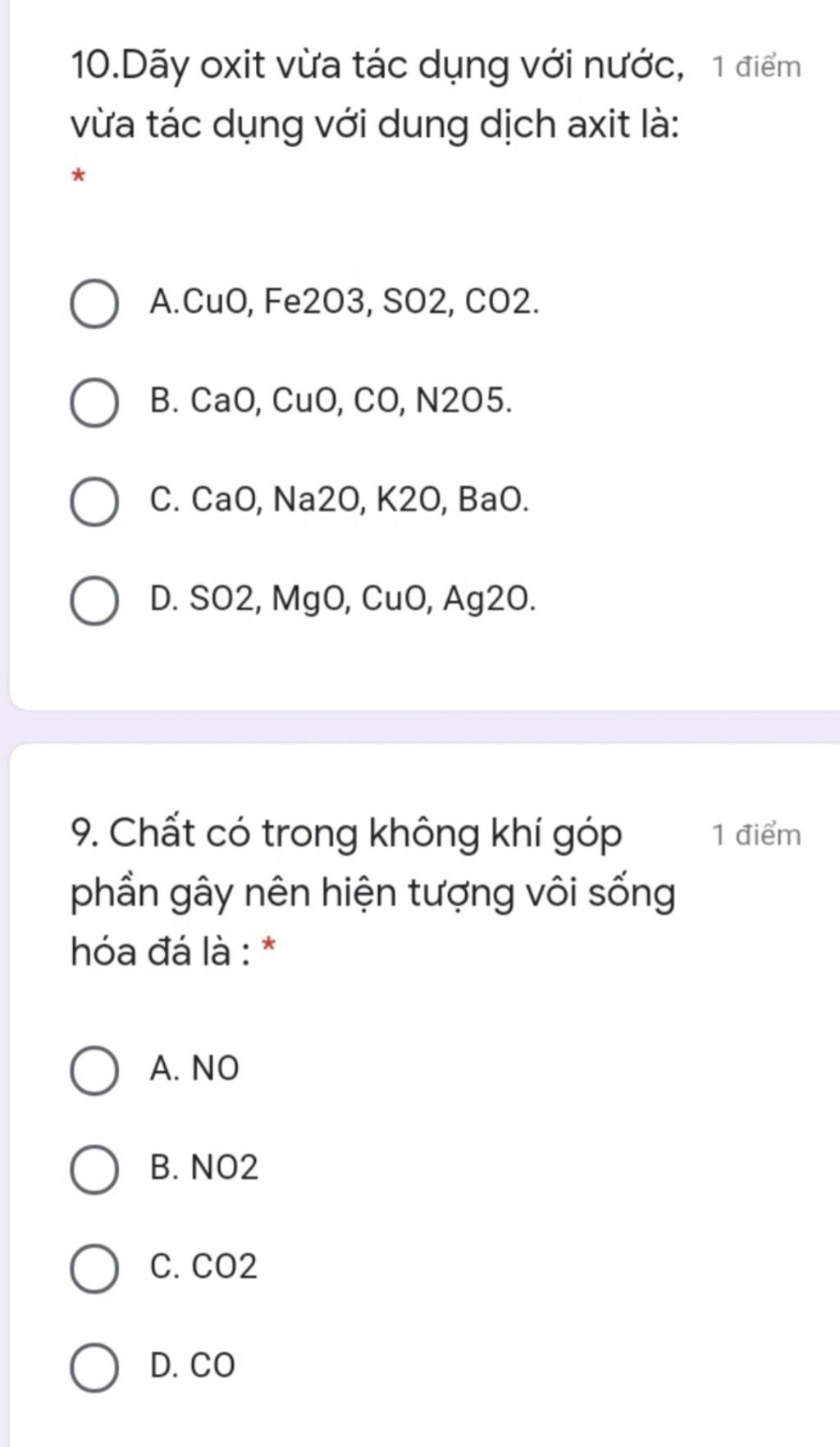Click the 'CO2' answer label in question 9
The width and height of the screenshot is (840, 1447).
[224, 1266]
